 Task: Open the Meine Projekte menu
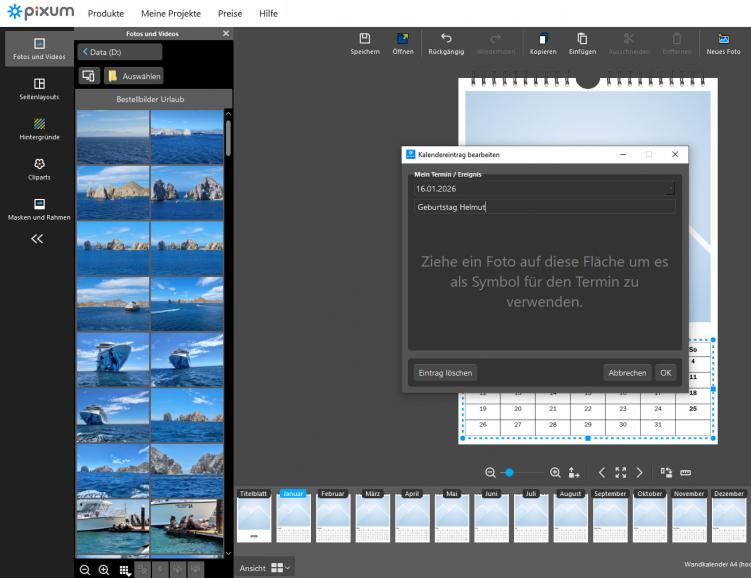tap(170, 13)
